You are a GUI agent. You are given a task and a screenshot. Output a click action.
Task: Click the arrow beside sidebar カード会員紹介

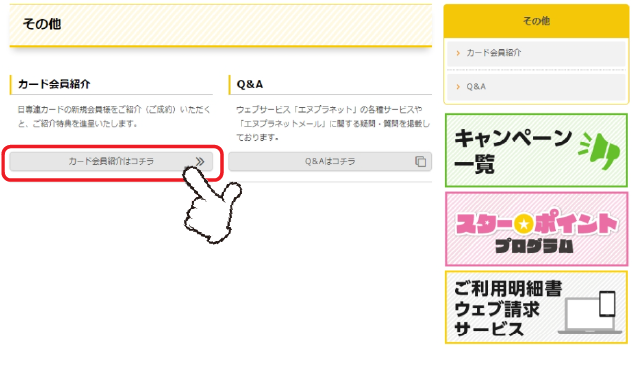pyautogui.click(x=458, y=53)
